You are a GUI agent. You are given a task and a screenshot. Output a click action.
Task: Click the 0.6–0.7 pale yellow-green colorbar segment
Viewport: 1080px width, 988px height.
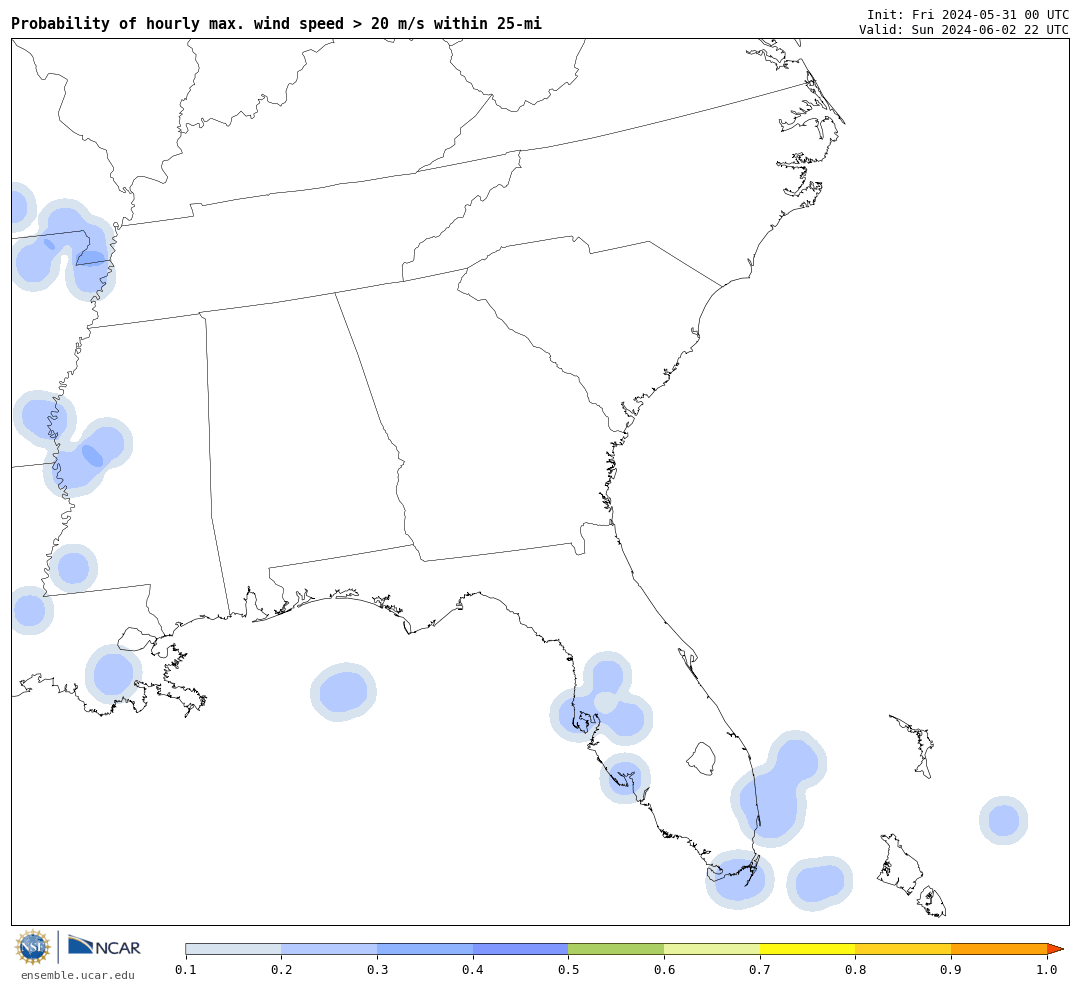pos(712,949)
